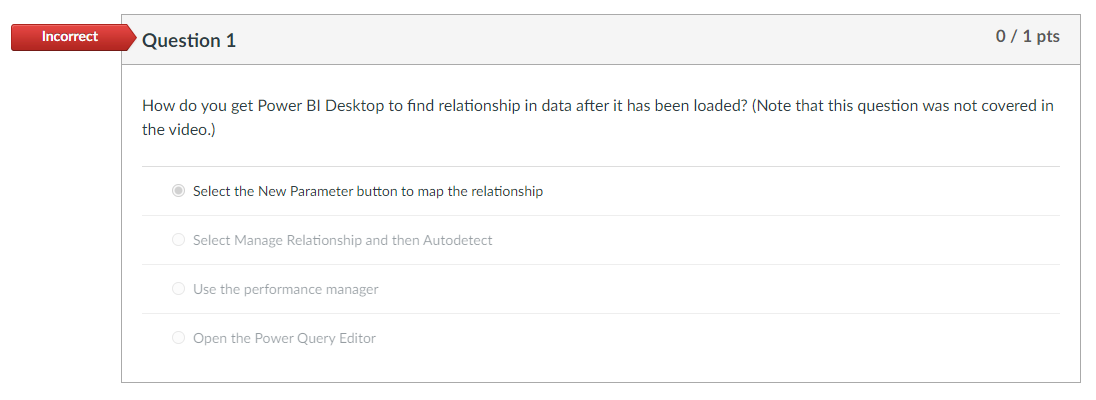Viewport: 1096px width, 400px height.
Task: Click the words the video on the second line
Action: pyautogui.click(x=176, y=129)
